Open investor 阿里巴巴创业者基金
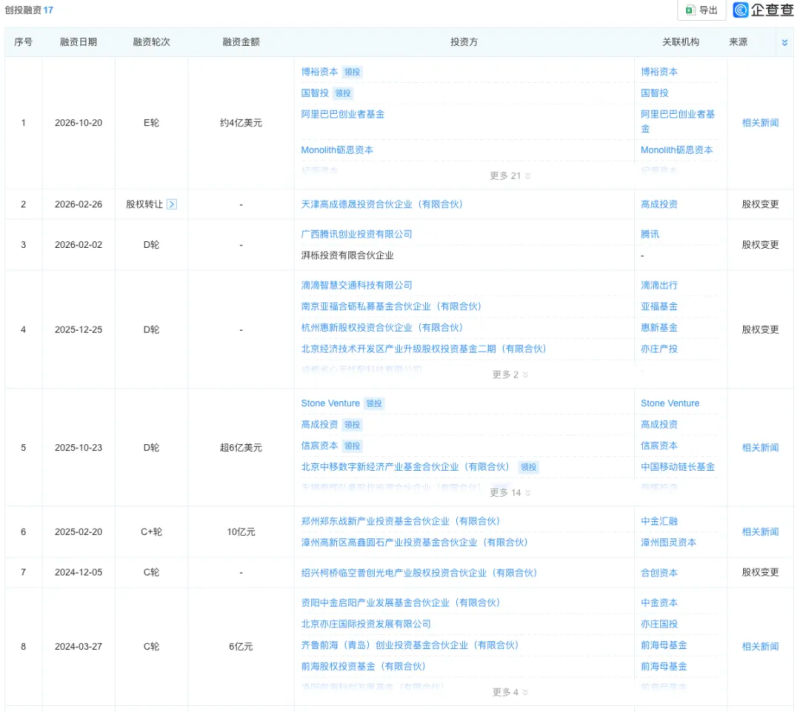This screenshot has width=800, height=712. click(x=343, y=114)
